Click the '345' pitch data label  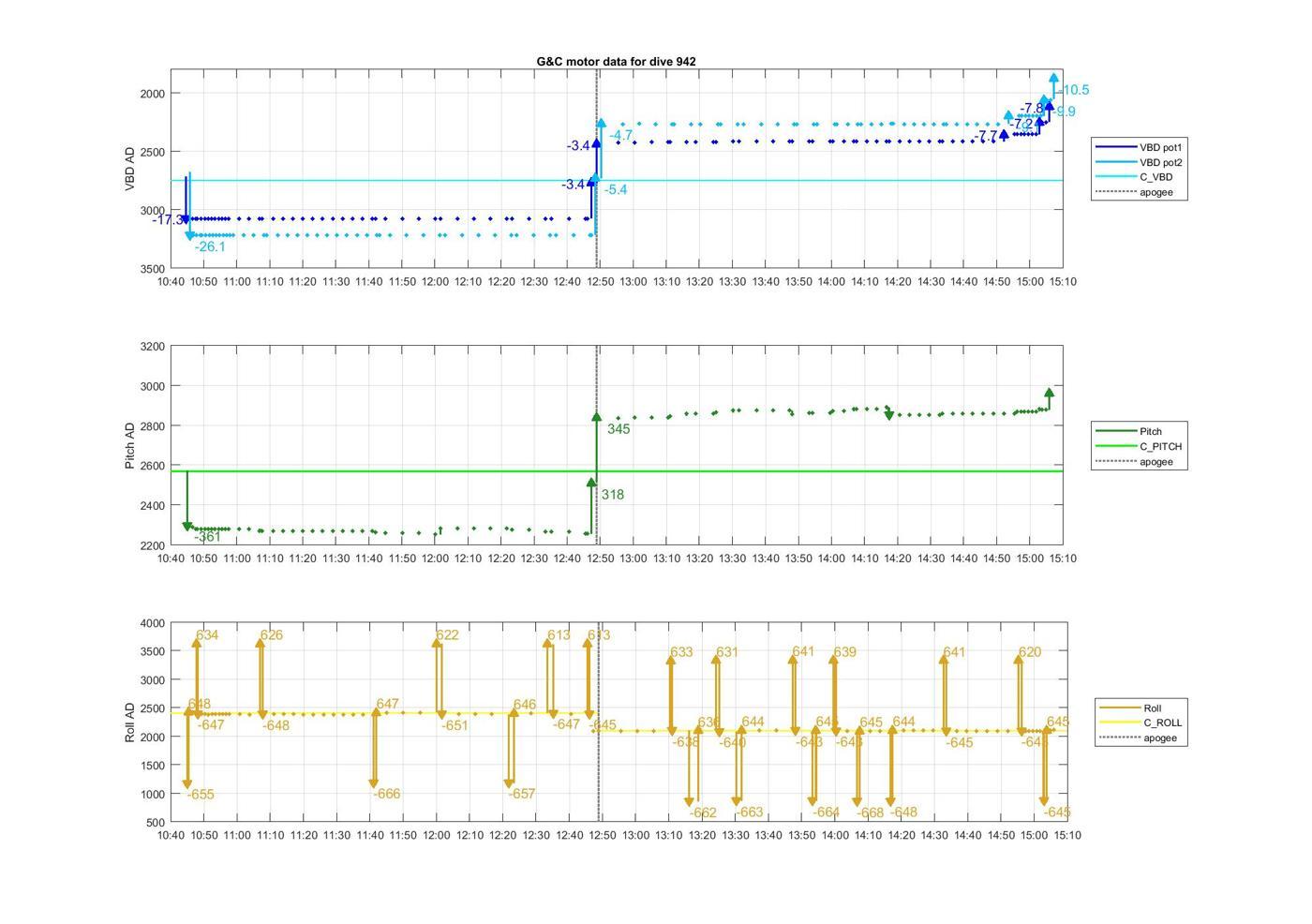tap(619, 429)
